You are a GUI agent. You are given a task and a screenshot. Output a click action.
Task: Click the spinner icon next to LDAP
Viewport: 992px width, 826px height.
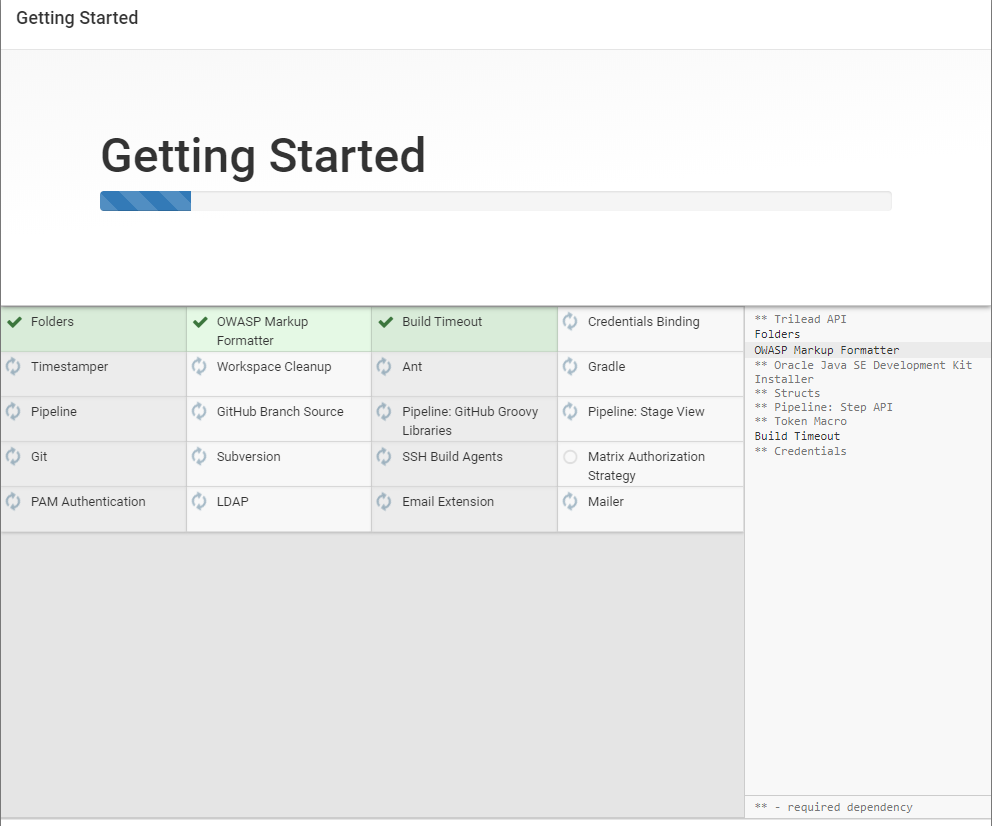[x=199, y=502]
